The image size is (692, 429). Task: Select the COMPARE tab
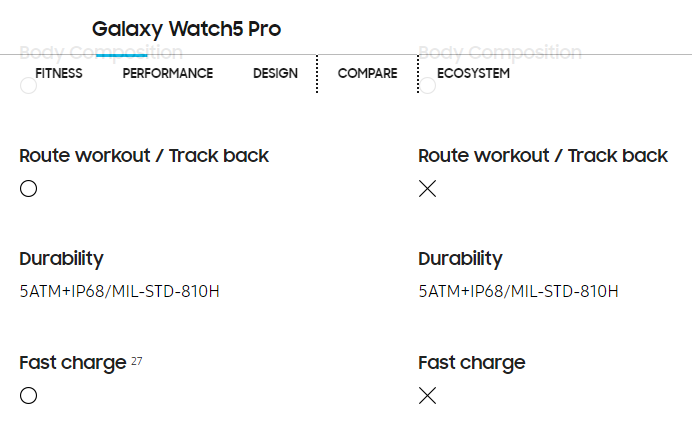point(367,73)
